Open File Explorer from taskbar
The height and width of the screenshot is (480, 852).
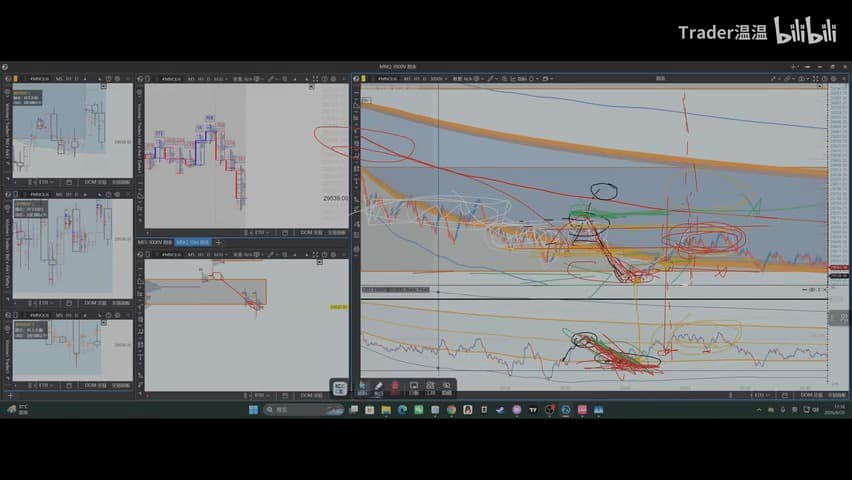386,410
